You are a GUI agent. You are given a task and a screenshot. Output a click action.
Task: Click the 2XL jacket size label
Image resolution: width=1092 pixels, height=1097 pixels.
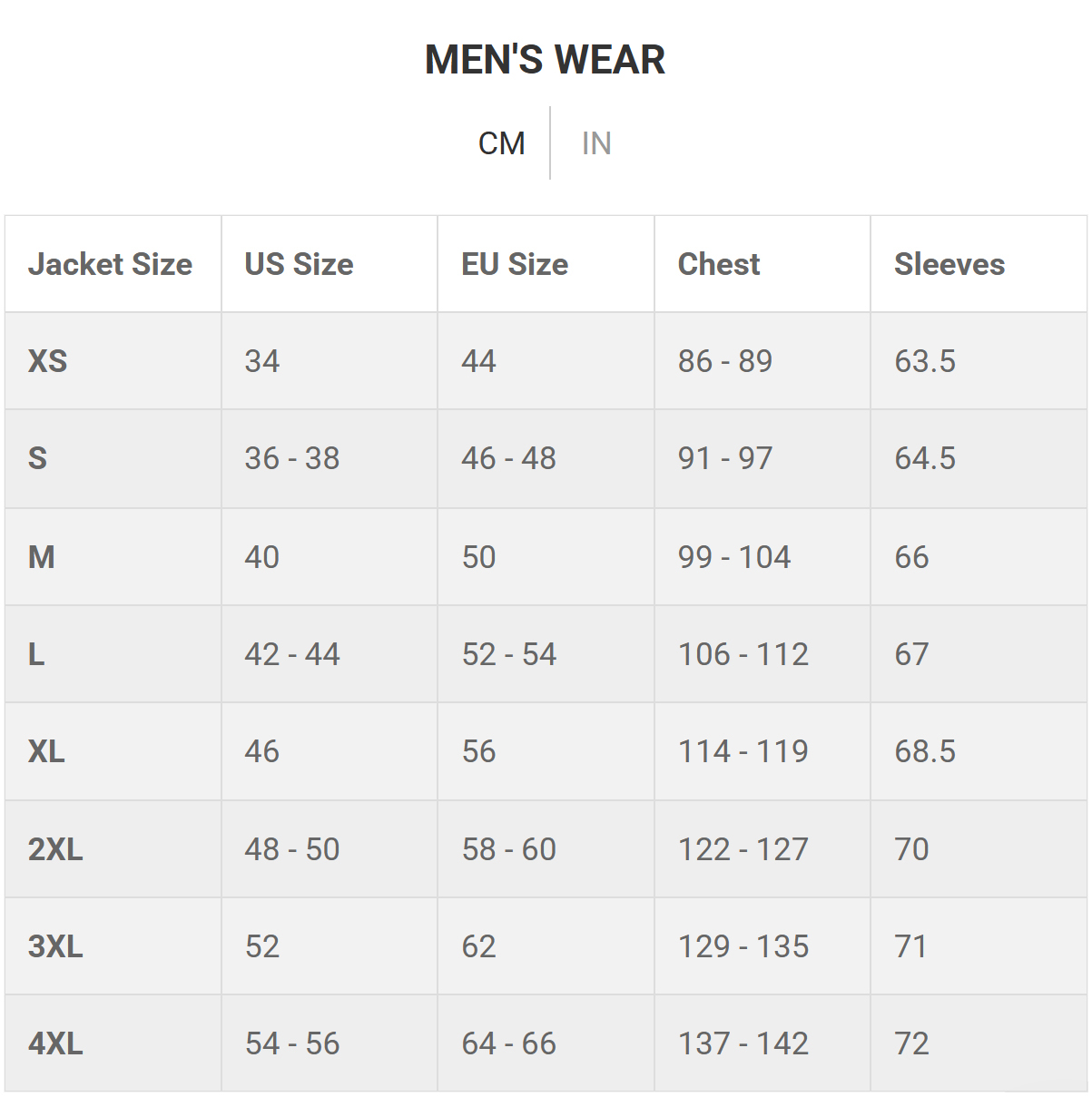click(x=55, y=849)
